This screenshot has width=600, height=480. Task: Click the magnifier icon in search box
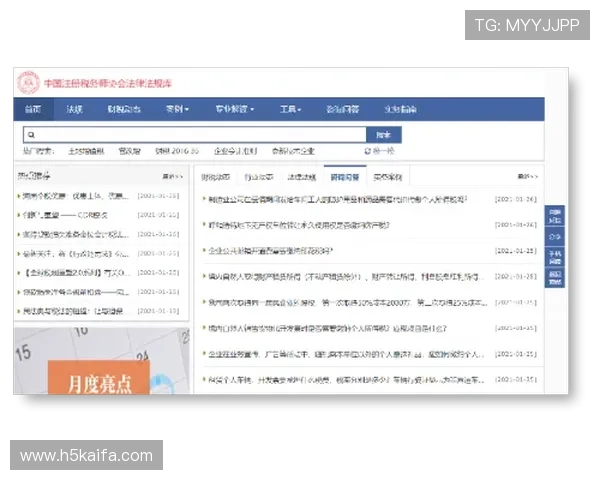31,135
